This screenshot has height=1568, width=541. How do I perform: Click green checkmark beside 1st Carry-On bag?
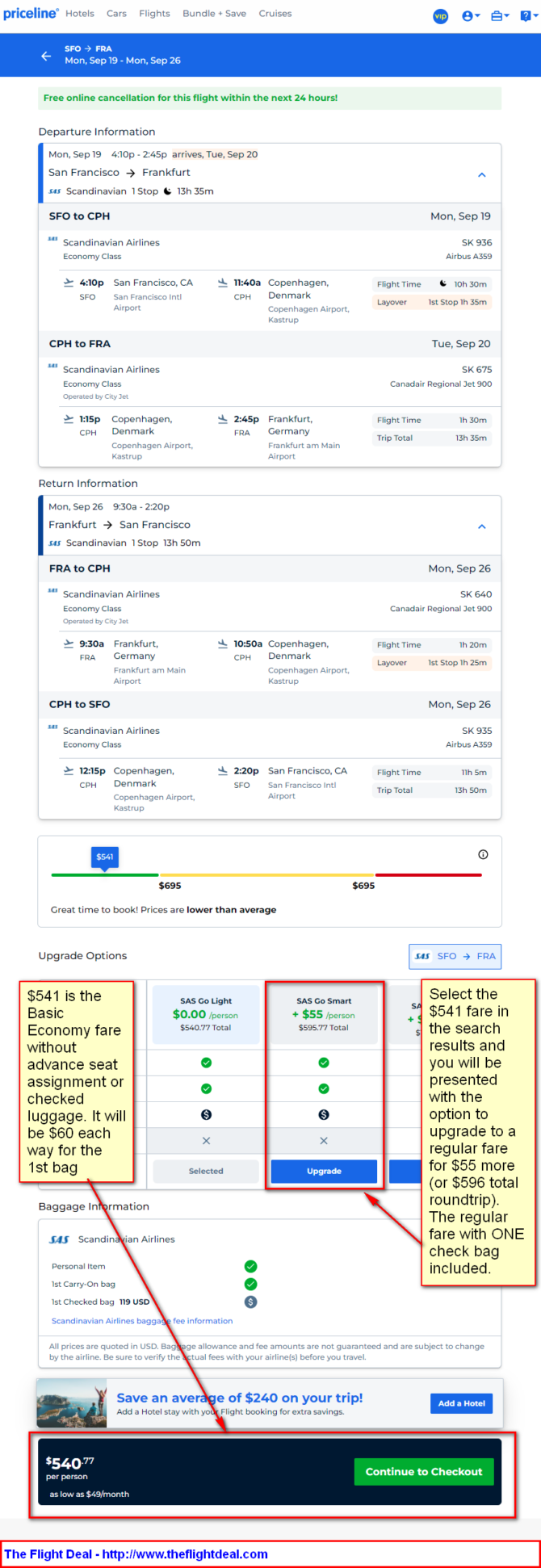[251, 1284]
